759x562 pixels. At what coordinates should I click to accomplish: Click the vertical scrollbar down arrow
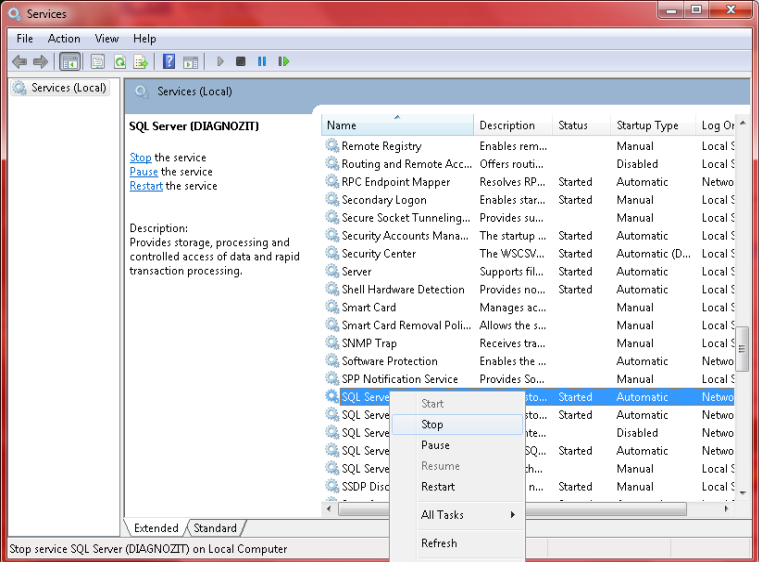[743, 493]
